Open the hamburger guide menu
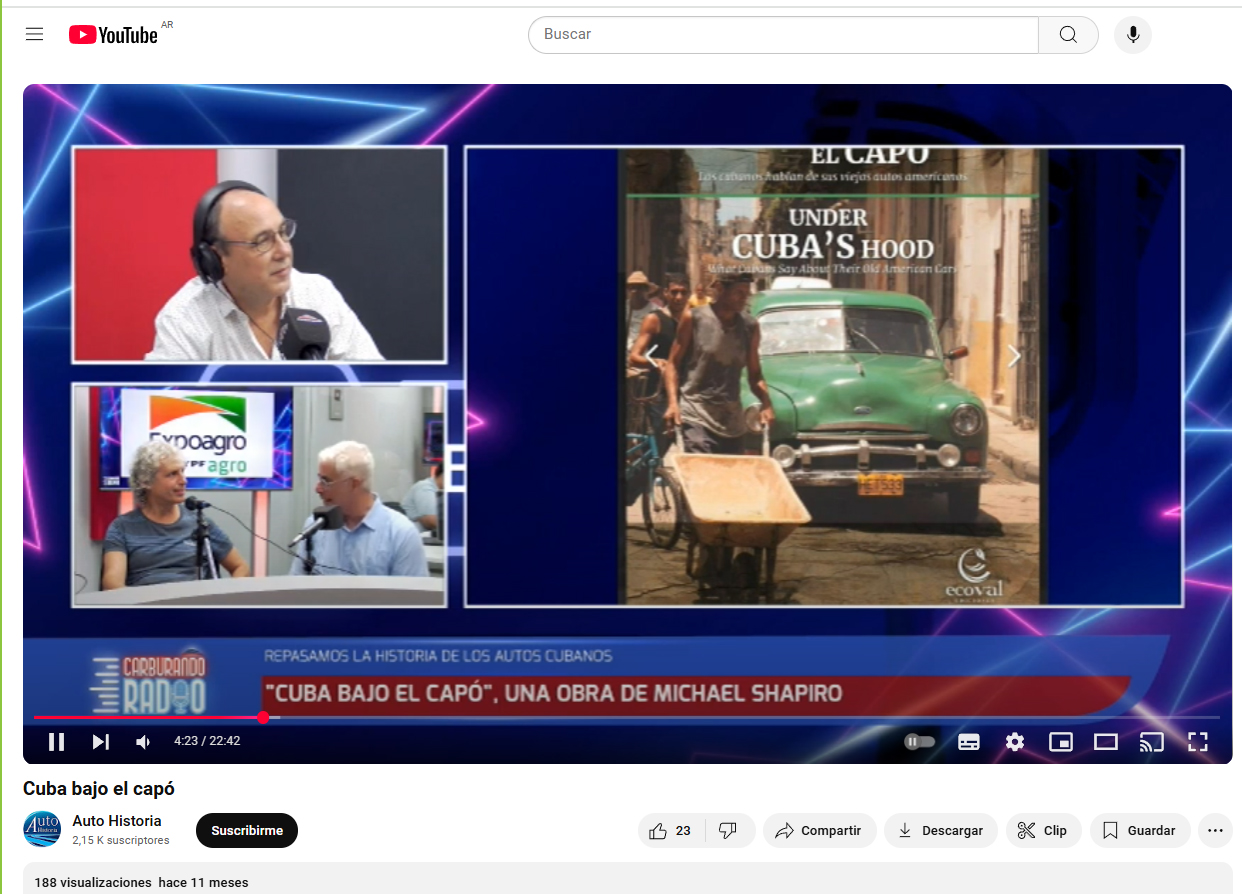 coord(35,34)
